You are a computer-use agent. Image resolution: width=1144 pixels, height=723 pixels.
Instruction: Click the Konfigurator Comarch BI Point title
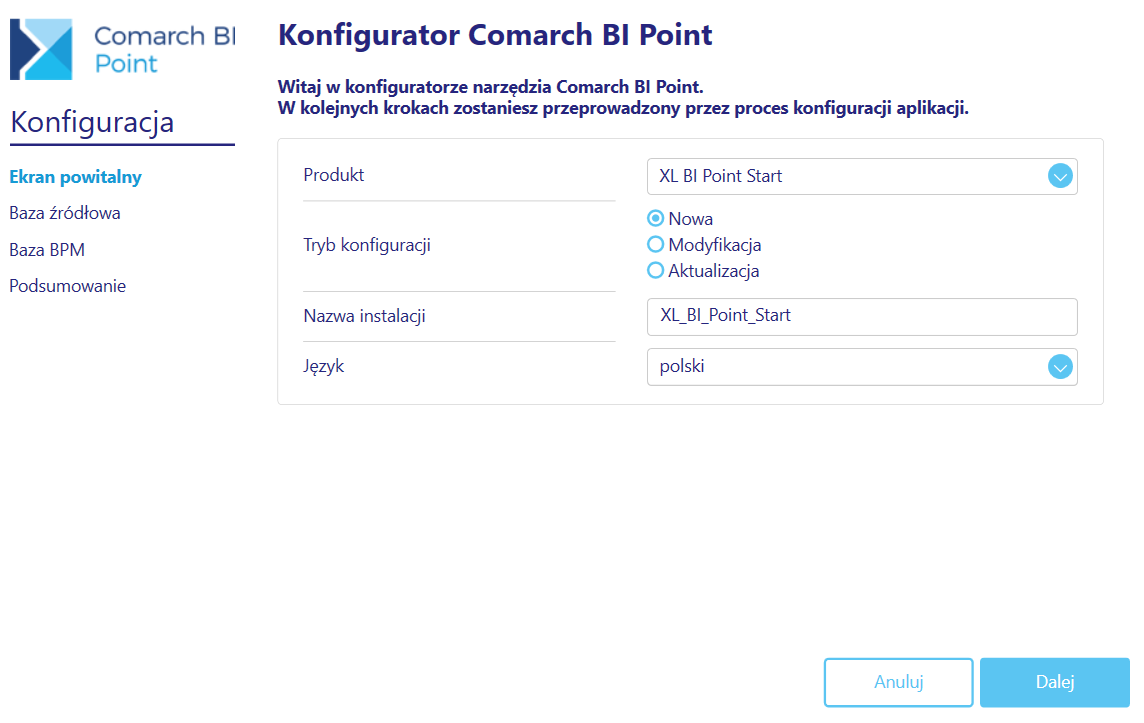pos(495,35)
